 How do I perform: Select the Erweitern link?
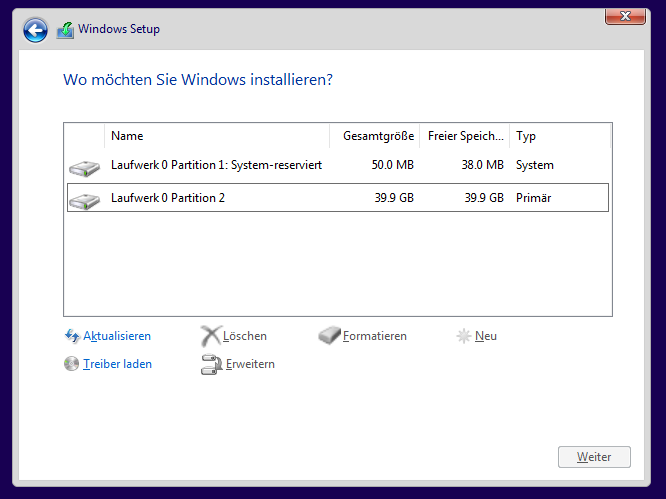click(x=250, y=364)
